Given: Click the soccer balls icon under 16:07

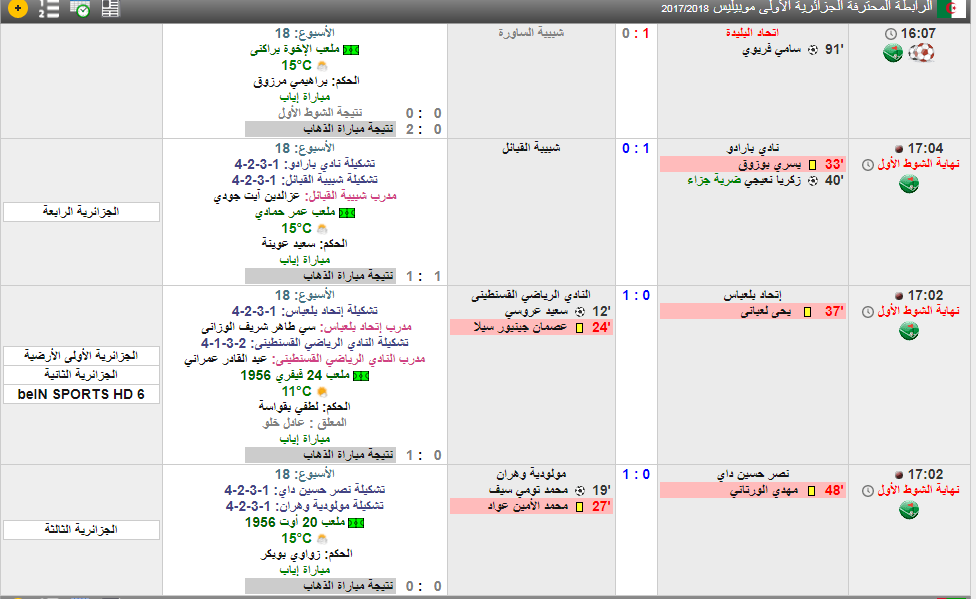Looking at the screenshot, I should [x=921, y=52].
